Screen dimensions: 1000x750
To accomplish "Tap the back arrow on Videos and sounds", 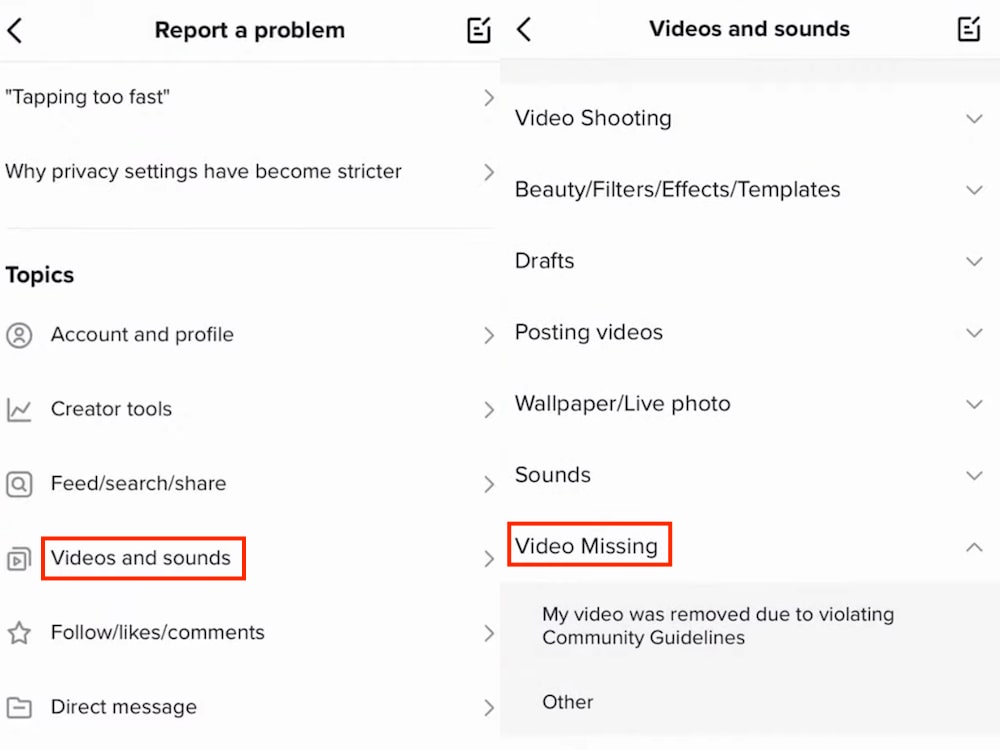I will pos(521,30).
